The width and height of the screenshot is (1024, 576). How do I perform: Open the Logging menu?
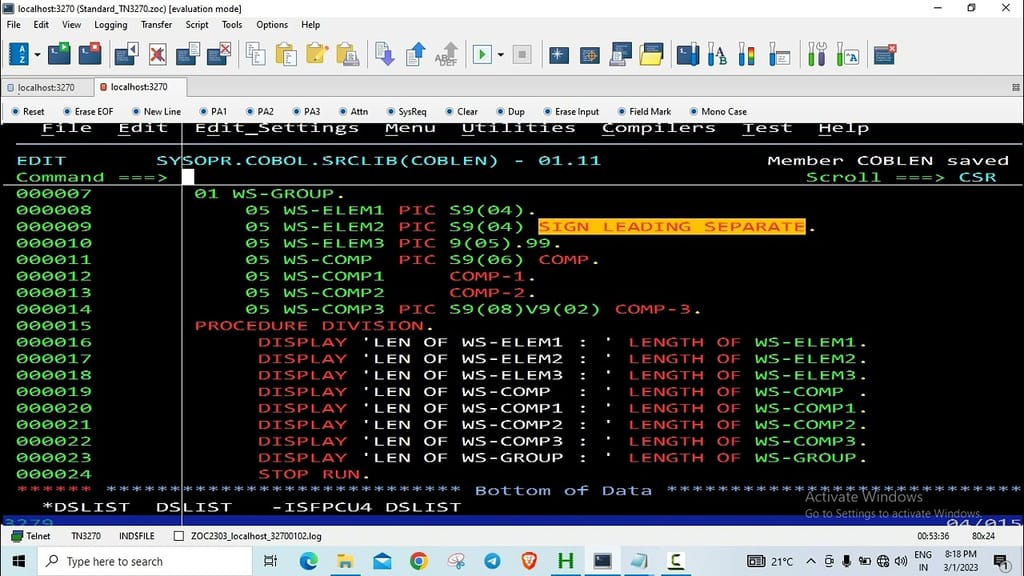pyautogui.click(x=110, y=24)
